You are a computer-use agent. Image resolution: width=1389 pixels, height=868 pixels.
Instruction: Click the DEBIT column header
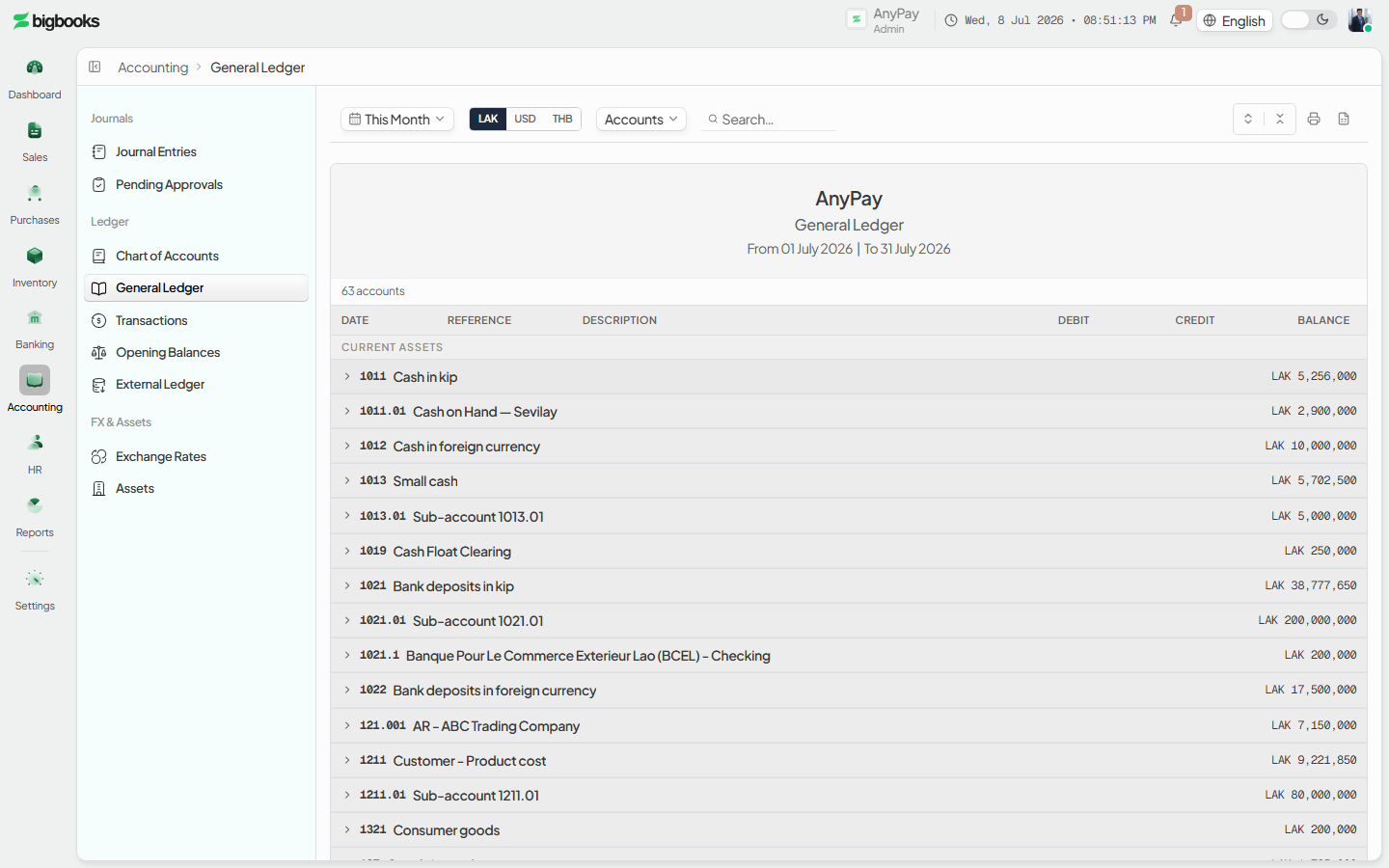pyautogui.click(x=1074, y=320)
